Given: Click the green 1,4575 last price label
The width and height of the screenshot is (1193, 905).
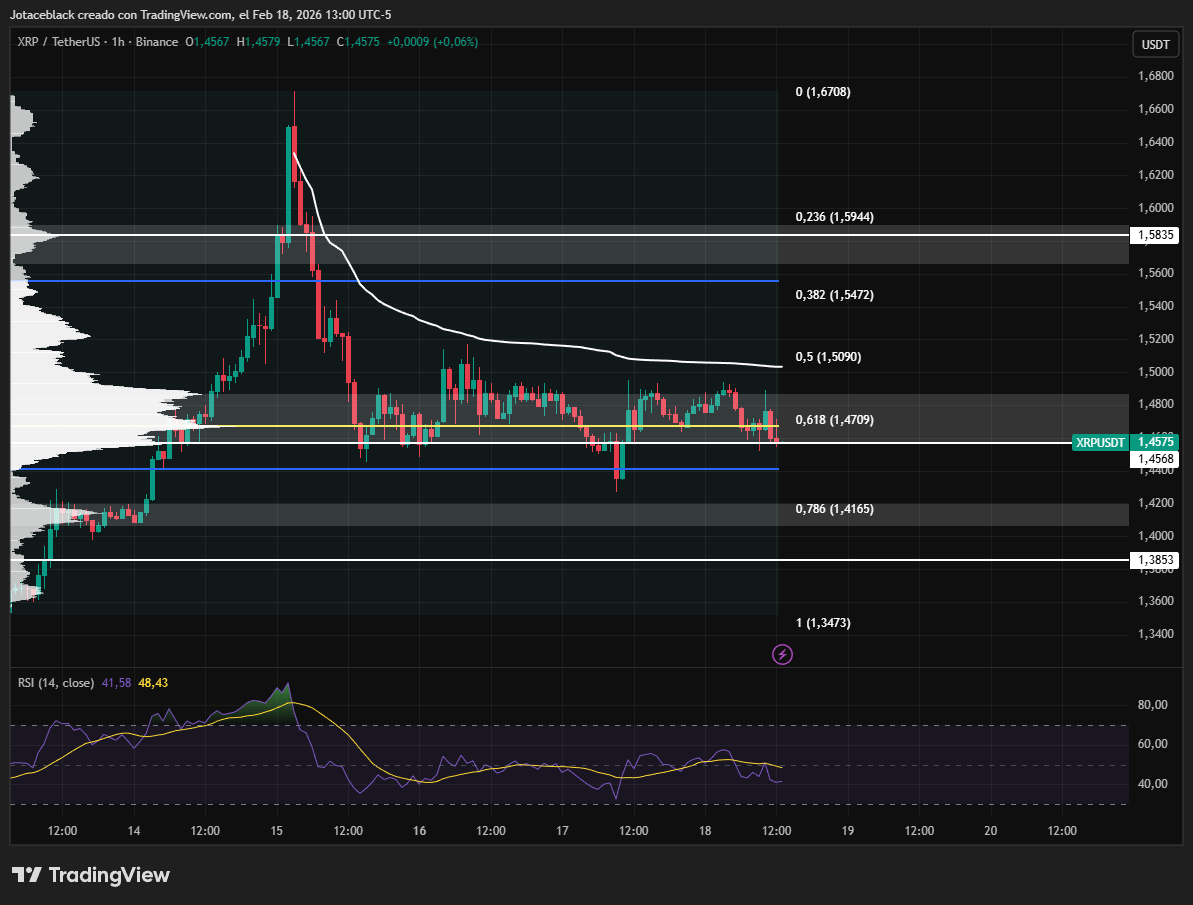Looking at the screenshot, I should click(x=1155, y=442).
